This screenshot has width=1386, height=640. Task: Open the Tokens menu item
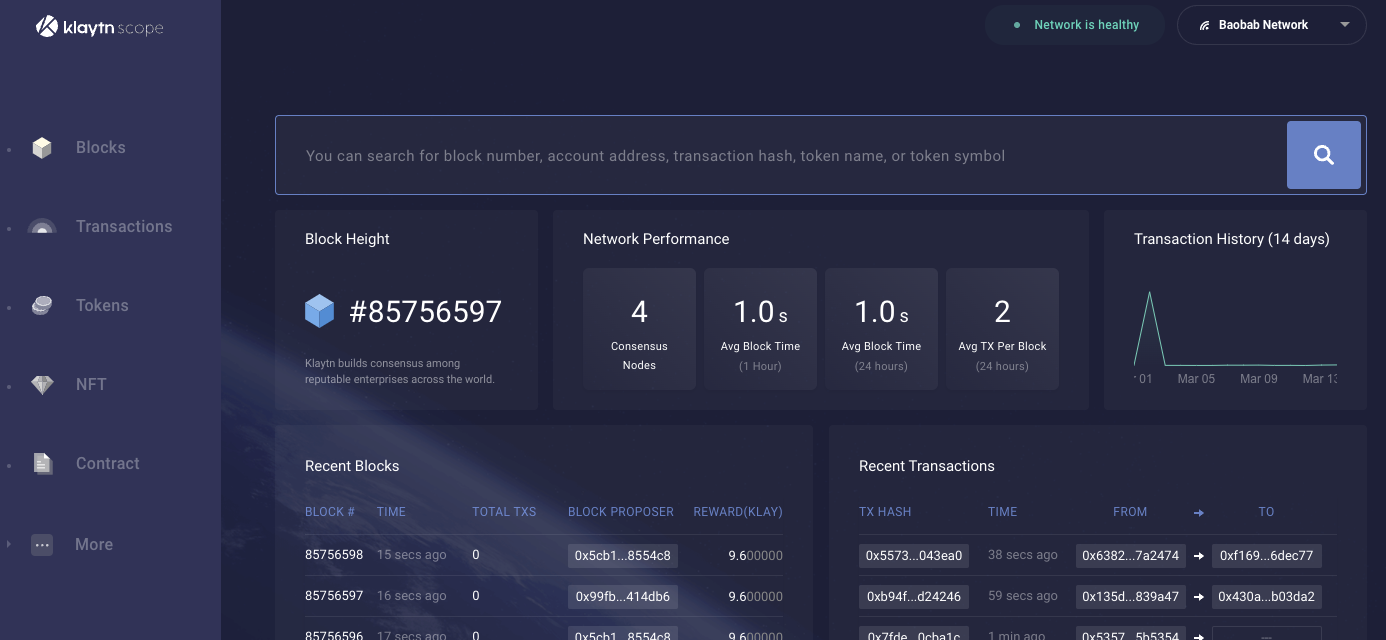click(x=102, y=306)
